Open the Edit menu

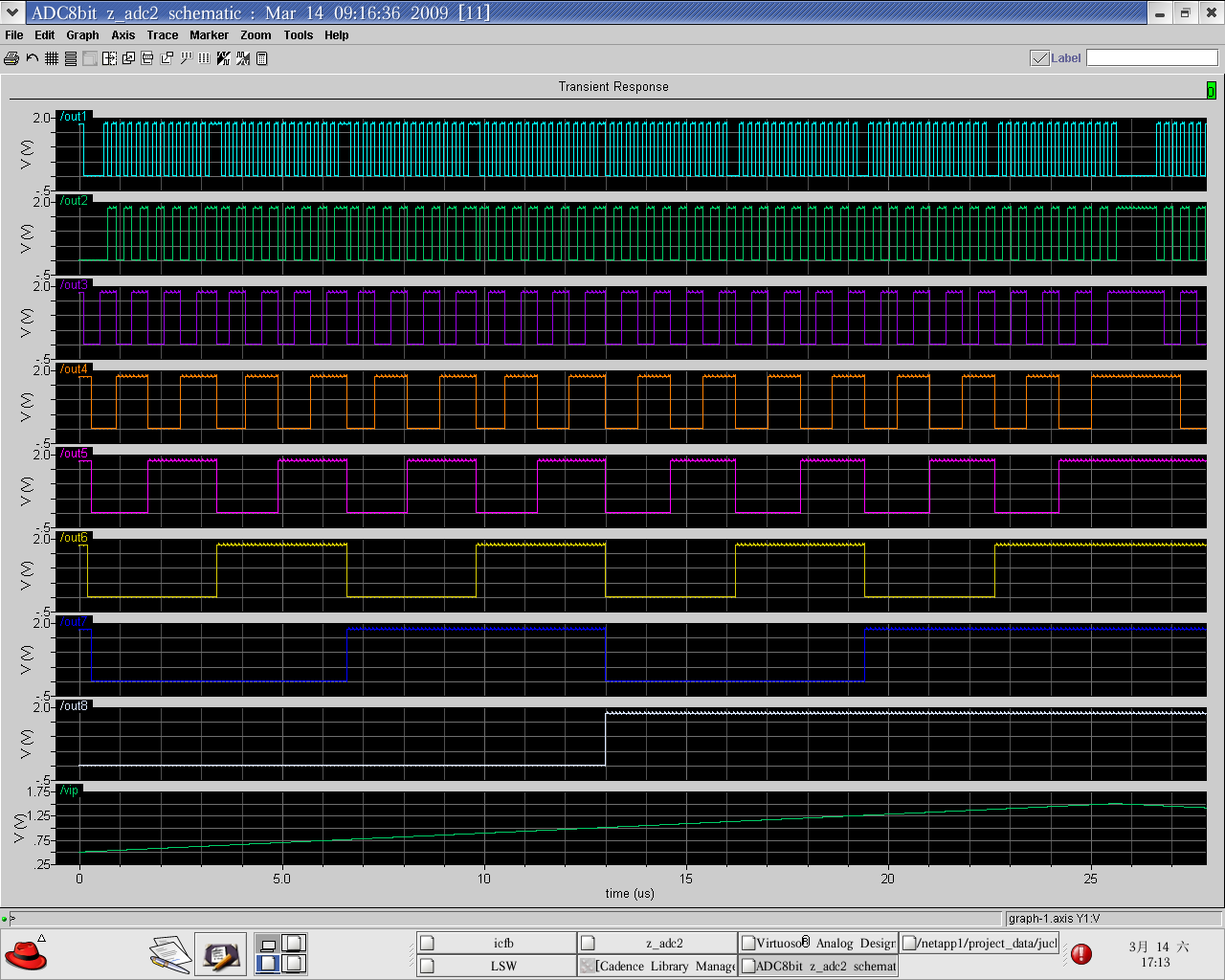pos(45,35)
